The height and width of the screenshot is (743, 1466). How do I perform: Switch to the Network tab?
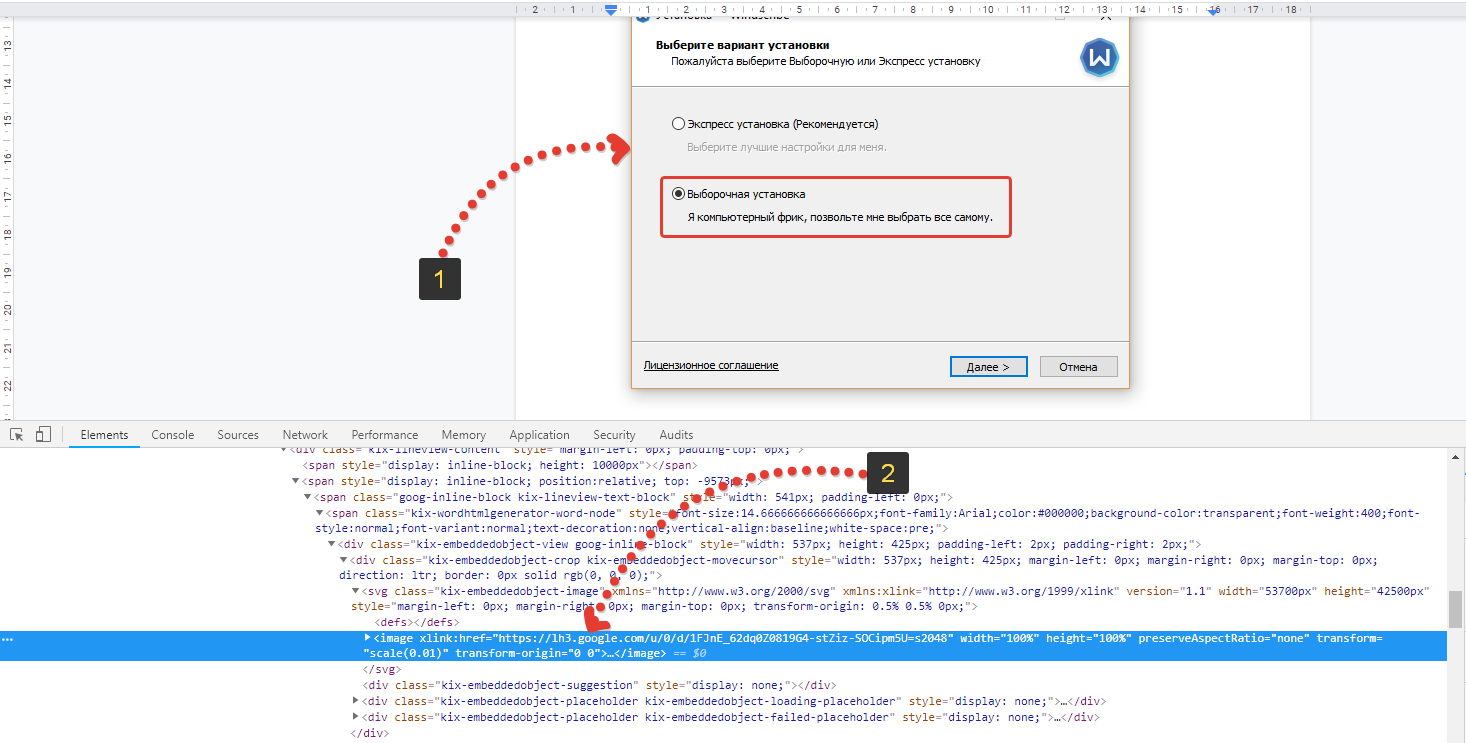(305, 435)
